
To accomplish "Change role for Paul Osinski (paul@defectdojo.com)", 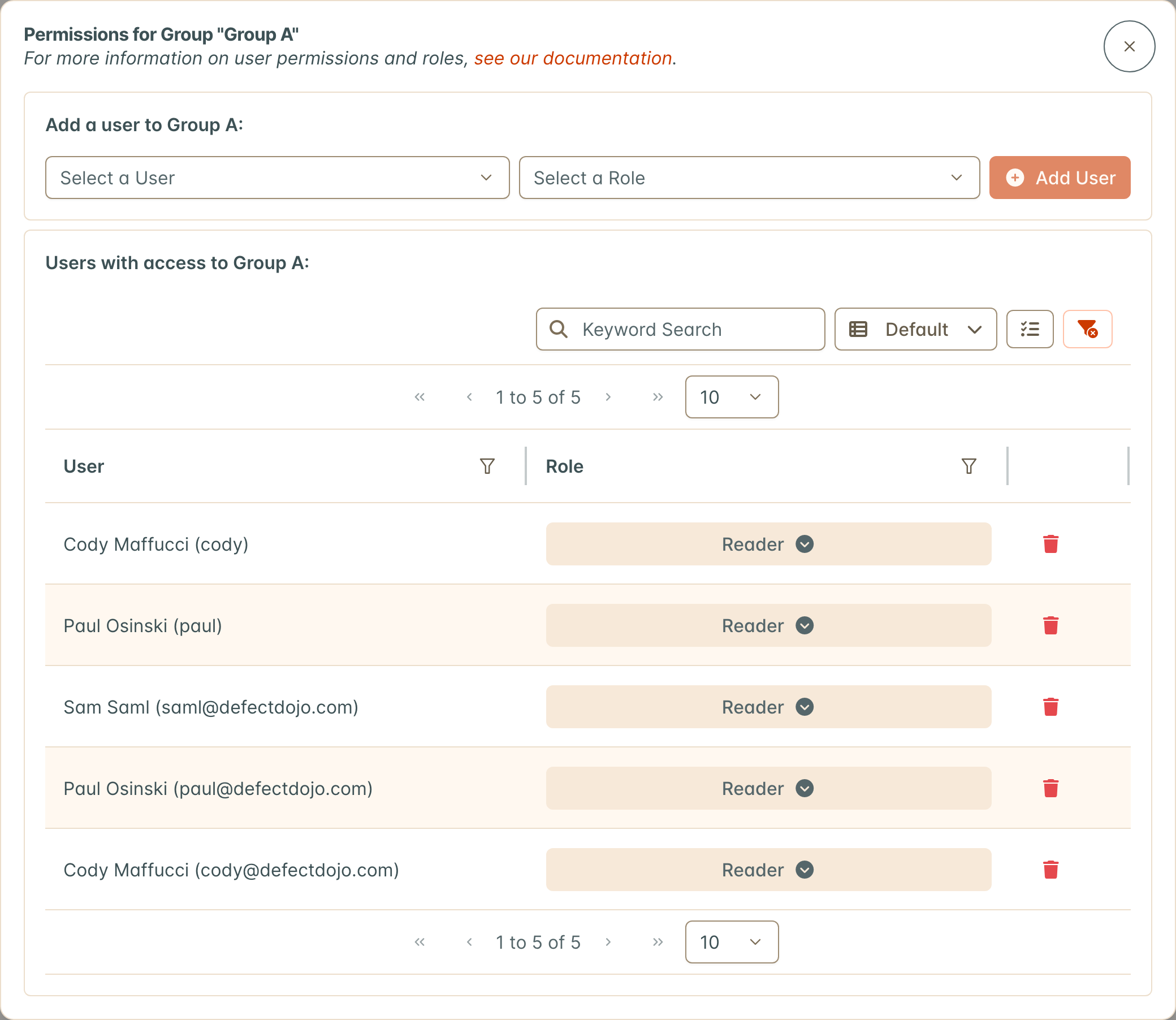I will click(x=768, y=788).
